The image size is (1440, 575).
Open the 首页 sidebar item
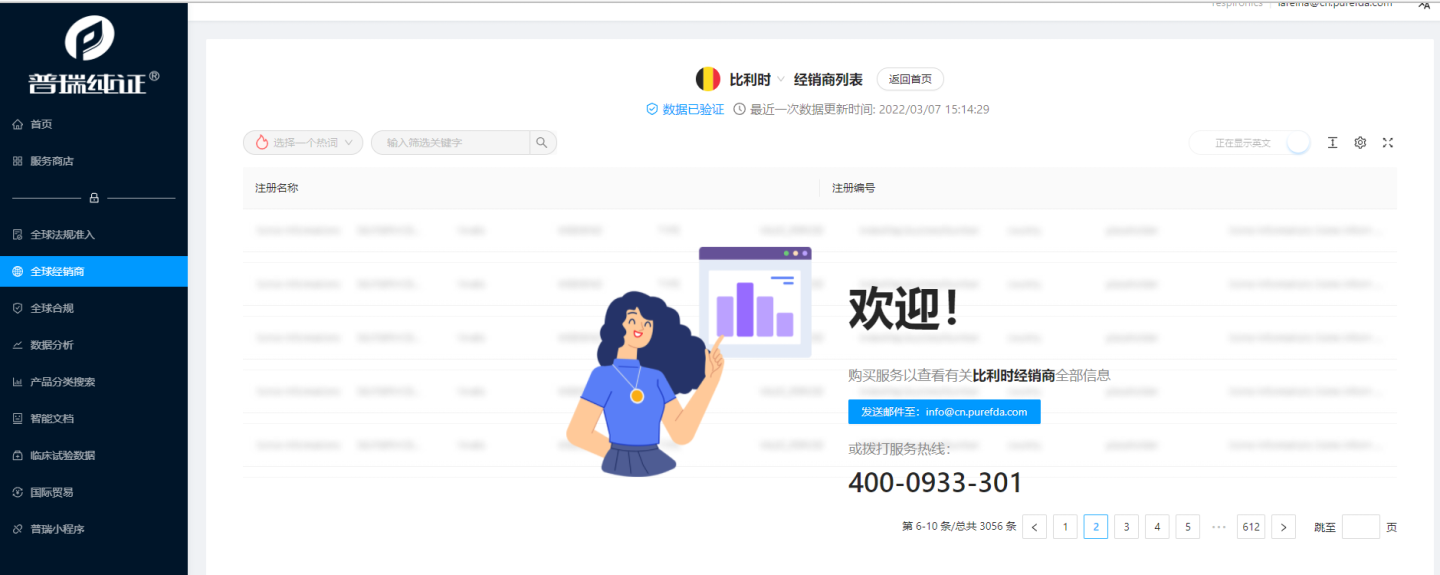click(x=94, y=124)
